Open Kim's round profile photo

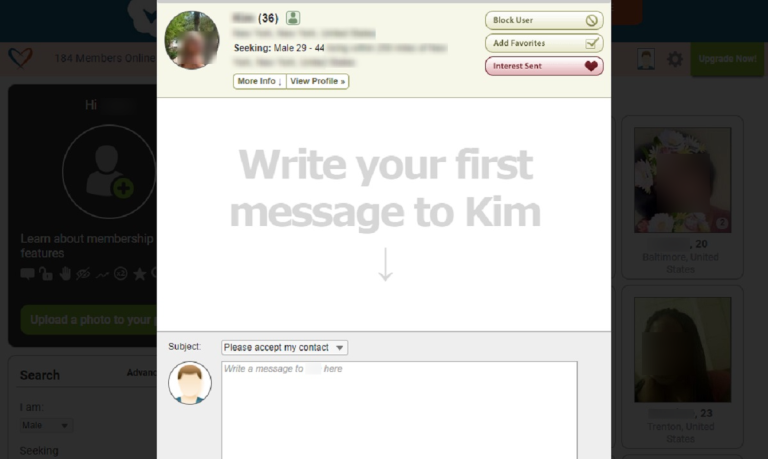[x=192, y=40]
